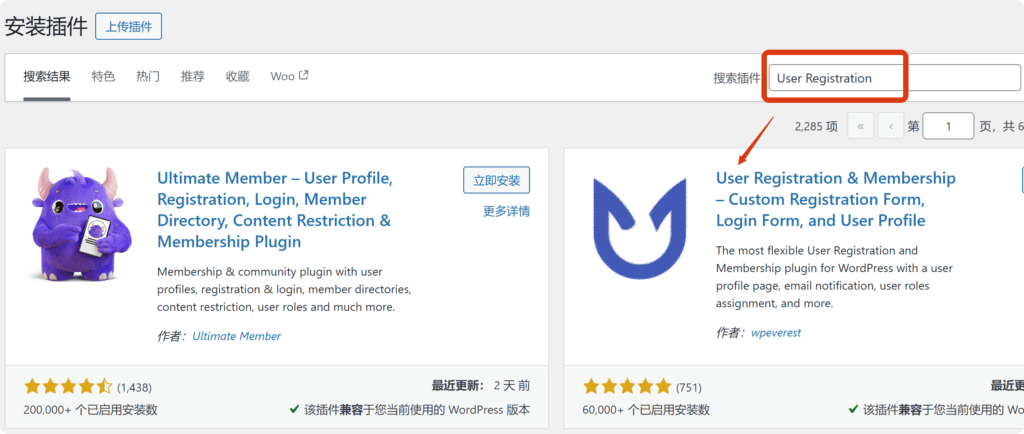The image size is (1024, 434).
Task: Open the Ultimate Member plugin title link
Action: [x=274, y=209]
